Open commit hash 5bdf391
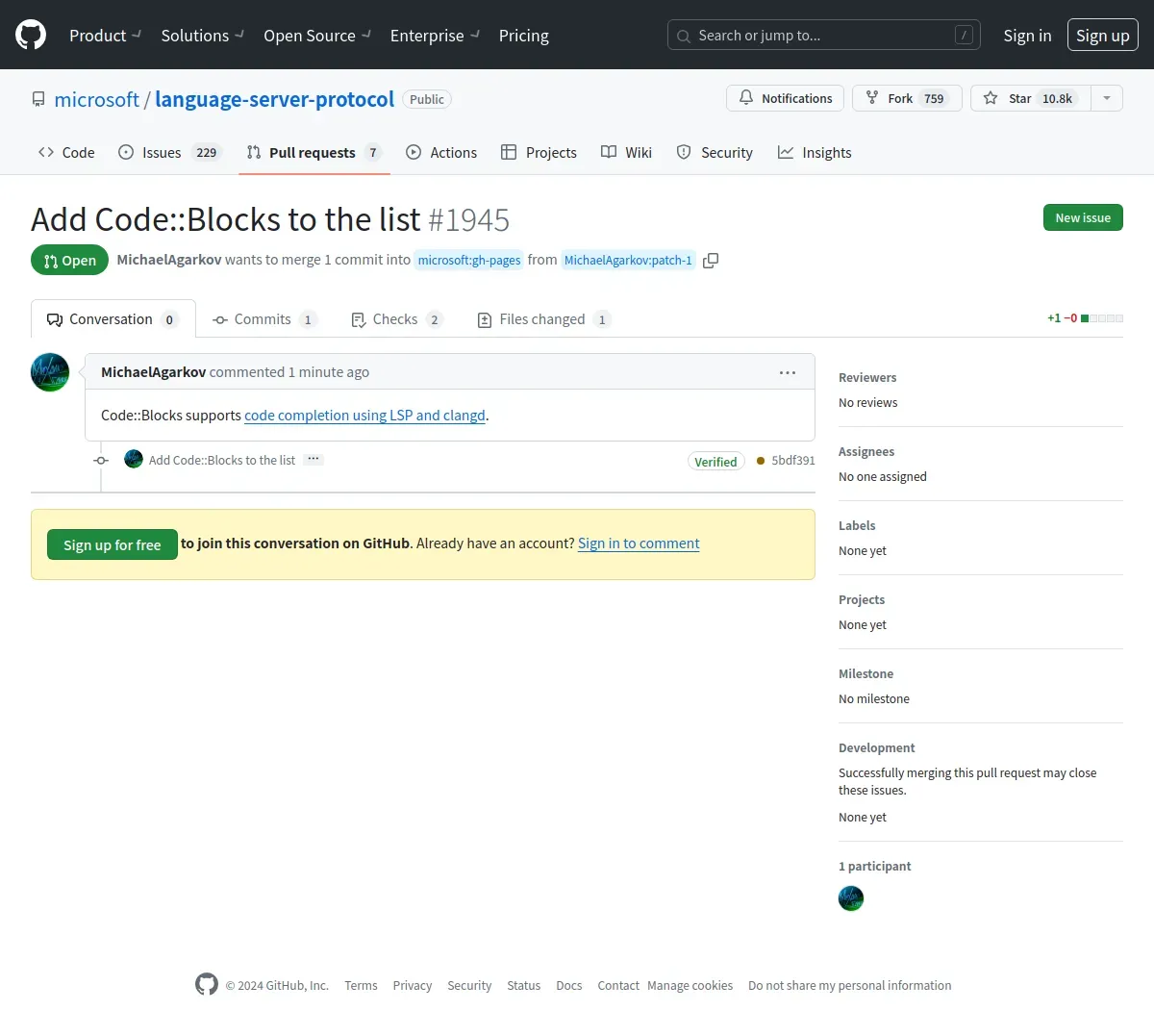 793,461
